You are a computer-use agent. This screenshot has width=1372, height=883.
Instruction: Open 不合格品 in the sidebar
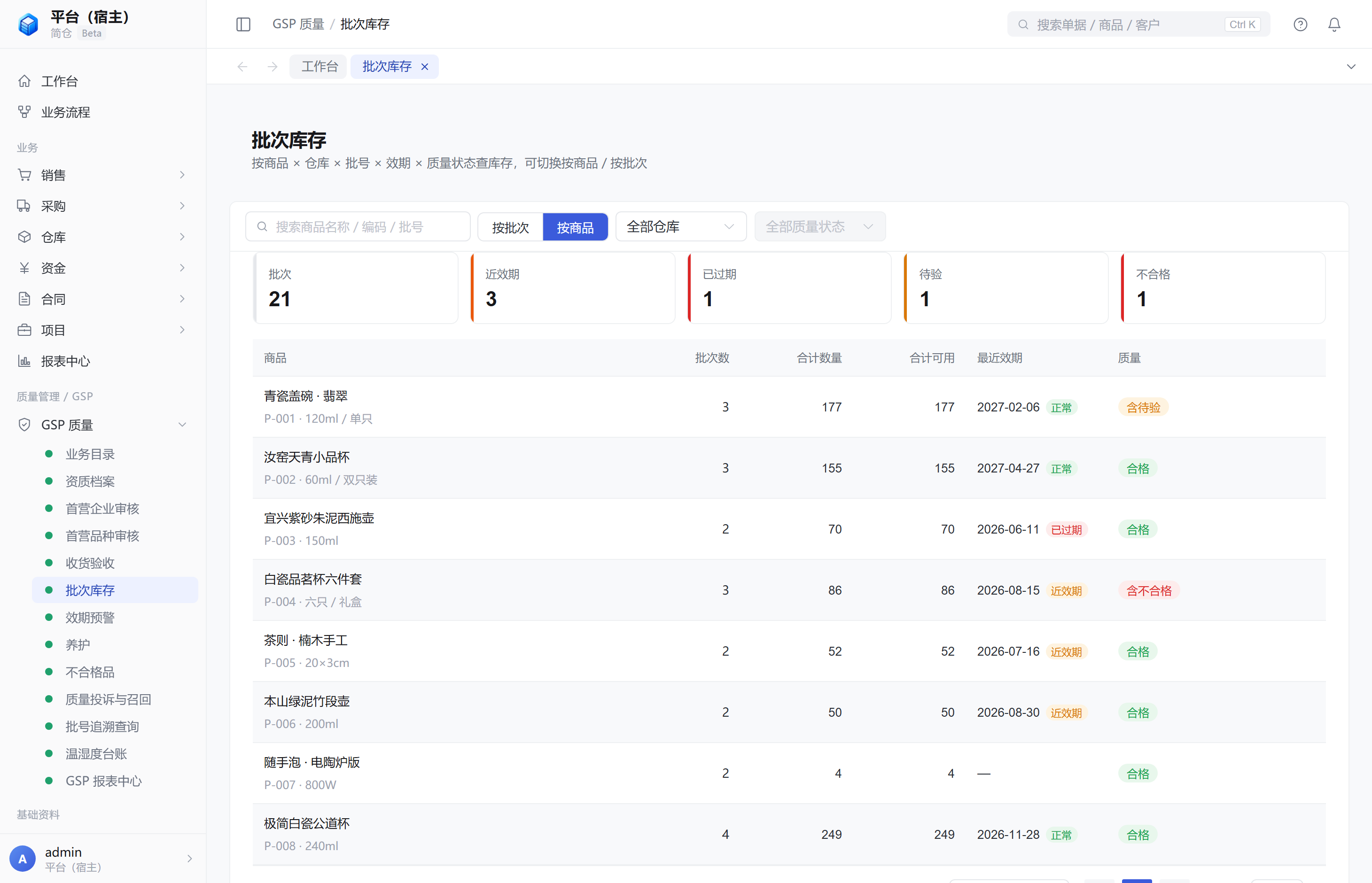[115, 672]
